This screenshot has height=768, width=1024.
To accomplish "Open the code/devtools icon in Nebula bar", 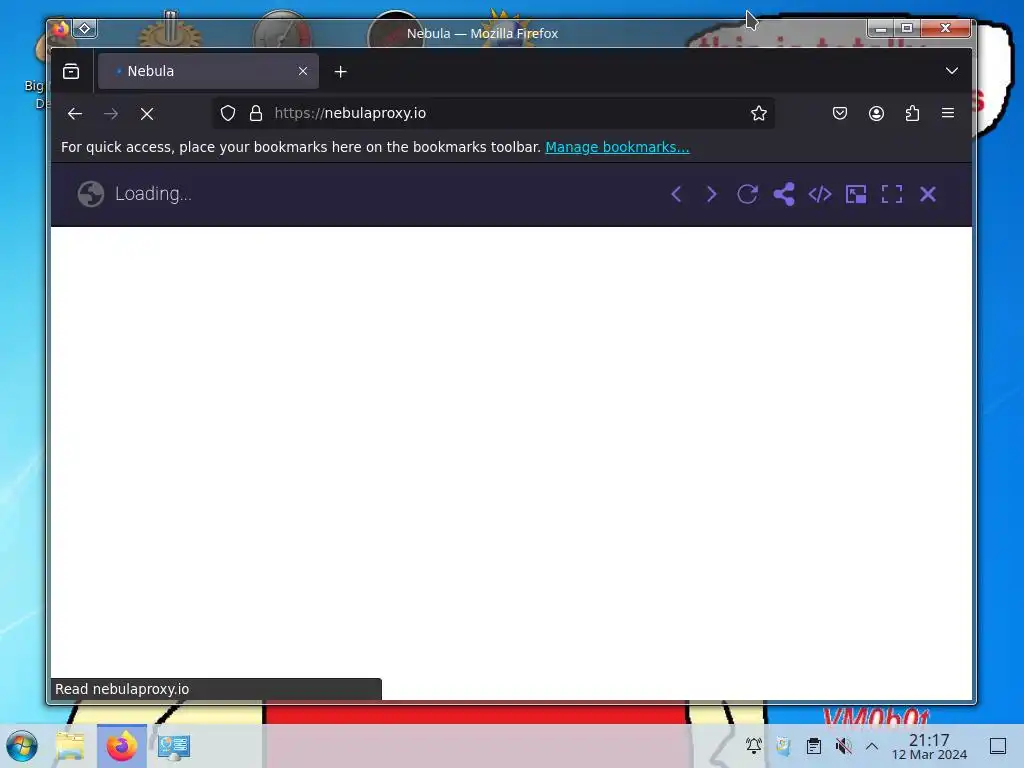I will tap(820, 194).
